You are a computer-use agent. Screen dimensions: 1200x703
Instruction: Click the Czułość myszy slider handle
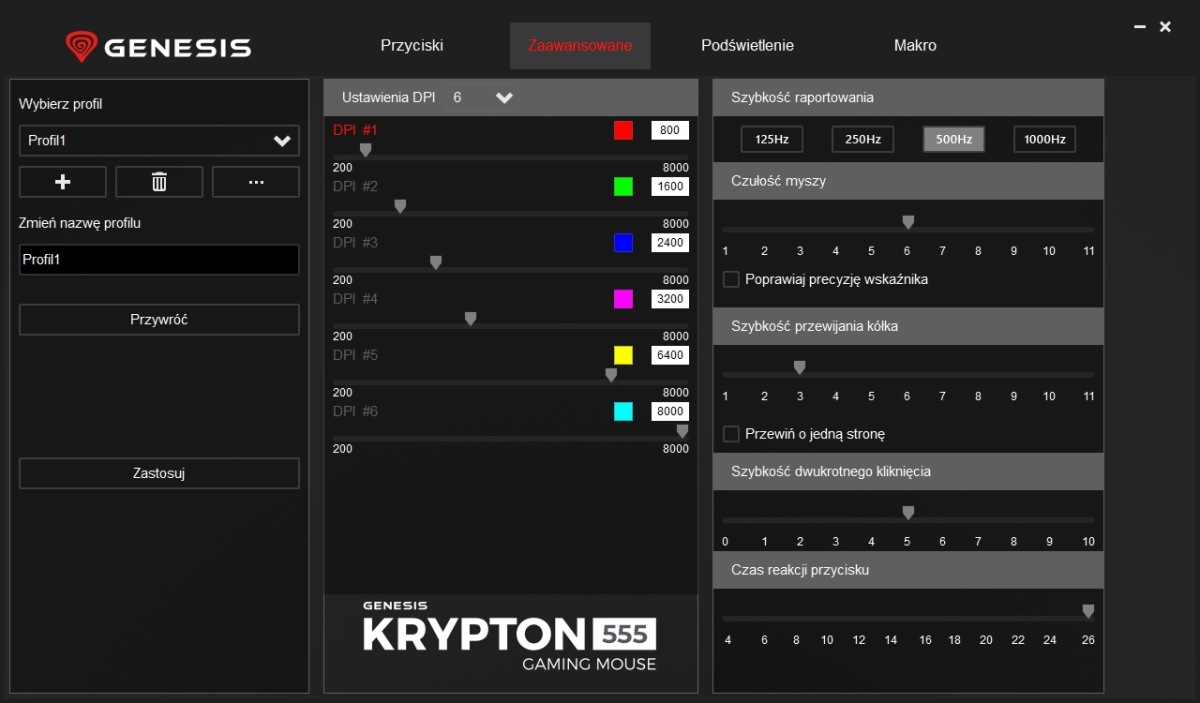tap(908, 222)
